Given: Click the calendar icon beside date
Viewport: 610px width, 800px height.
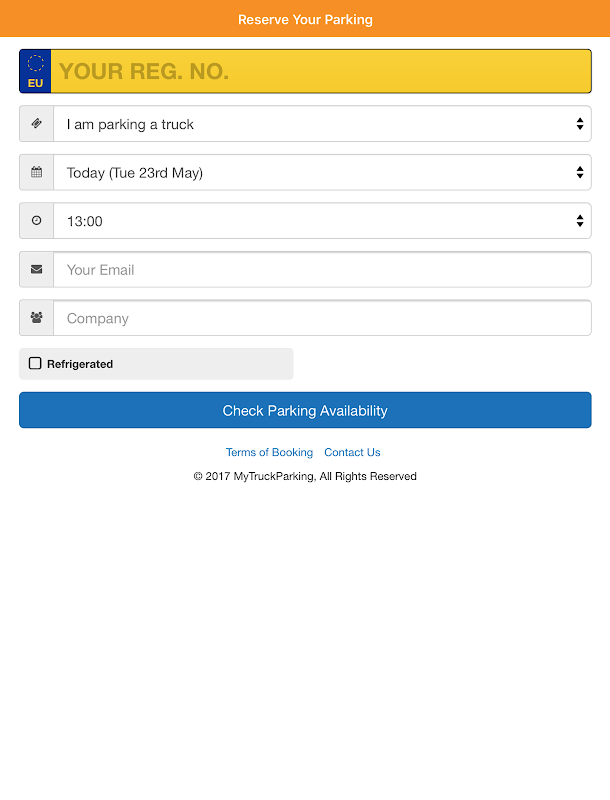Looking at the screenshot, I should (37, 172).
